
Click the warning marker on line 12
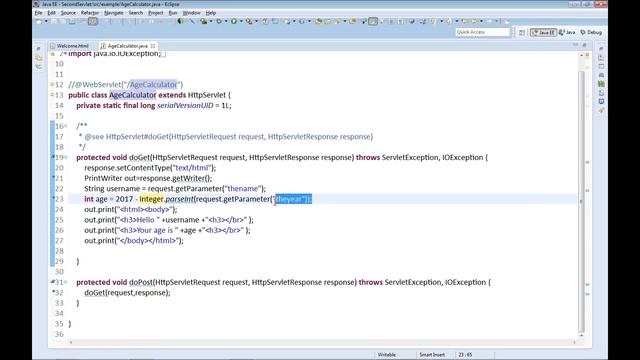click(x=52, y=84)
